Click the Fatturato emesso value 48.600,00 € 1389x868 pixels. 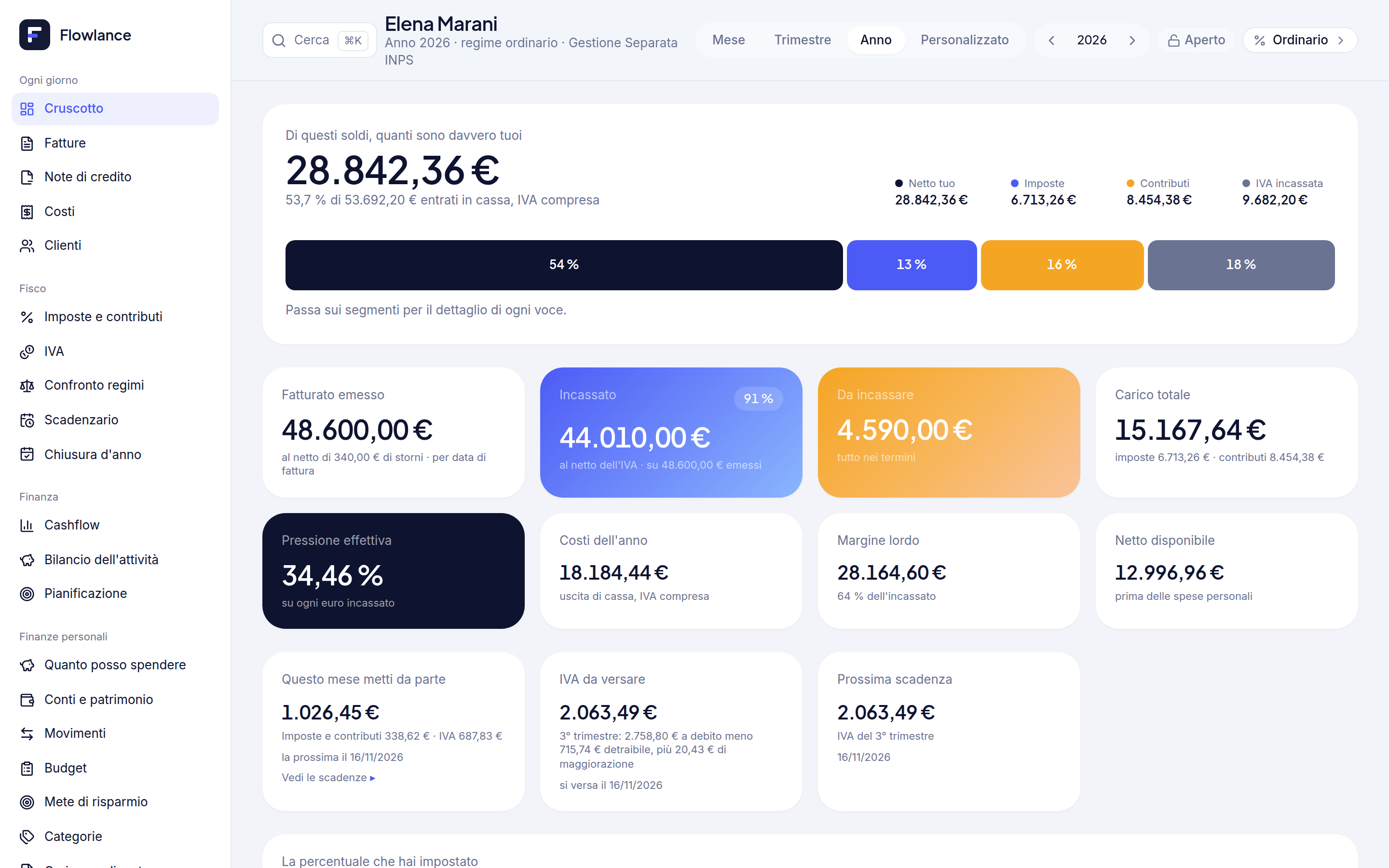[357, 431]
